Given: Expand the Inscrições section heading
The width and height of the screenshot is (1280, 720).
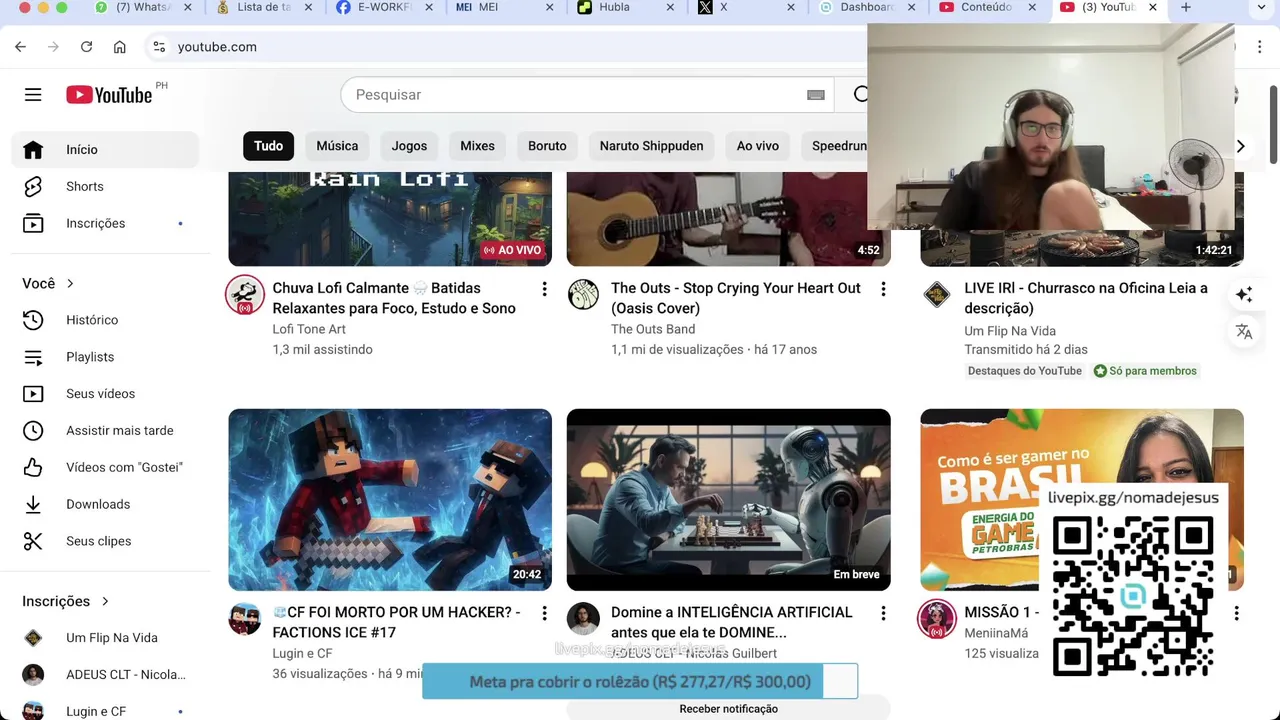Looking at the screenshot, I should tap(66, 601).
